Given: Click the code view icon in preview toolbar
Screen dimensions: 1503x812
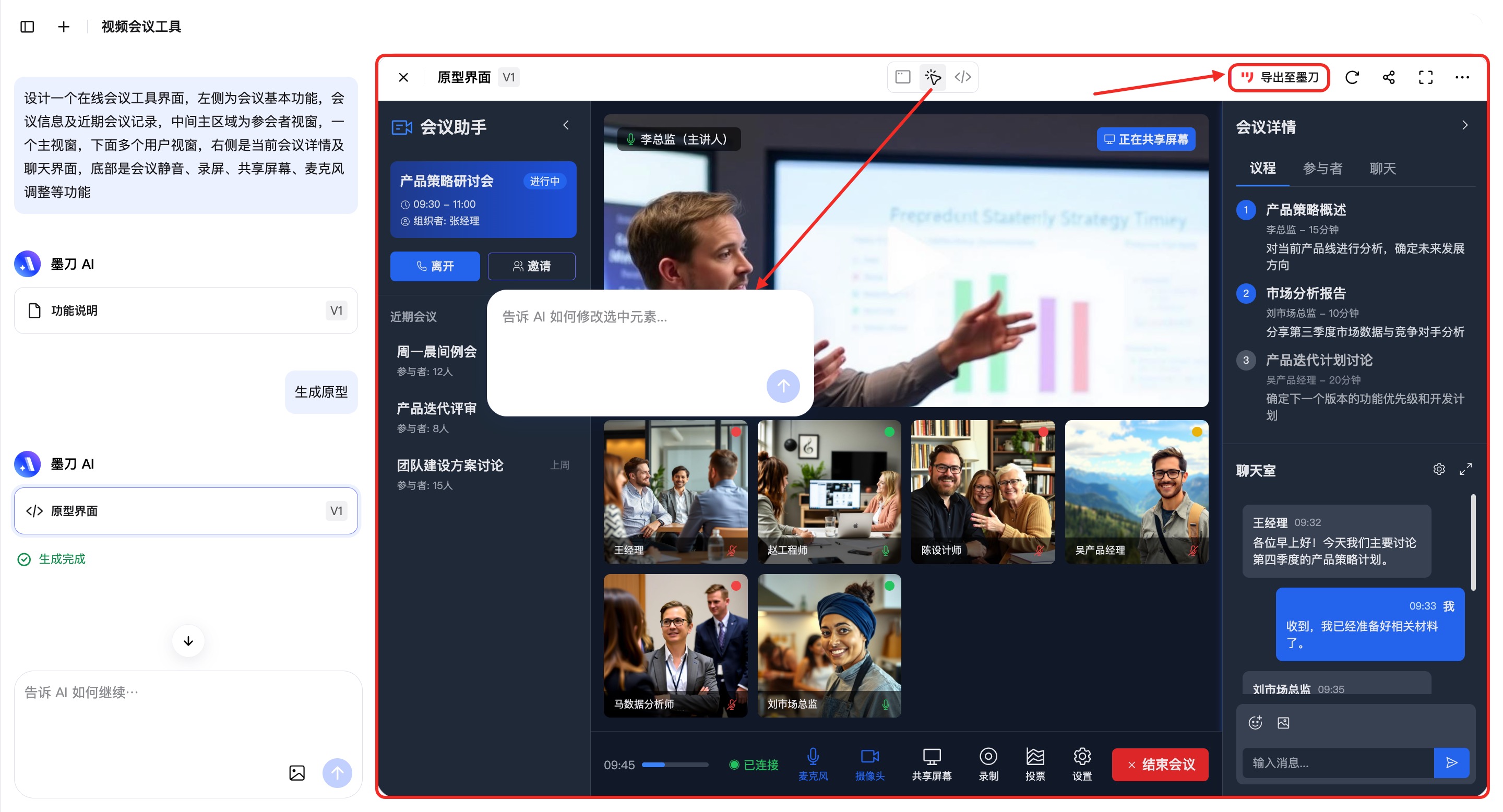Looking at the screenshot, I should [x=962, y=77].
